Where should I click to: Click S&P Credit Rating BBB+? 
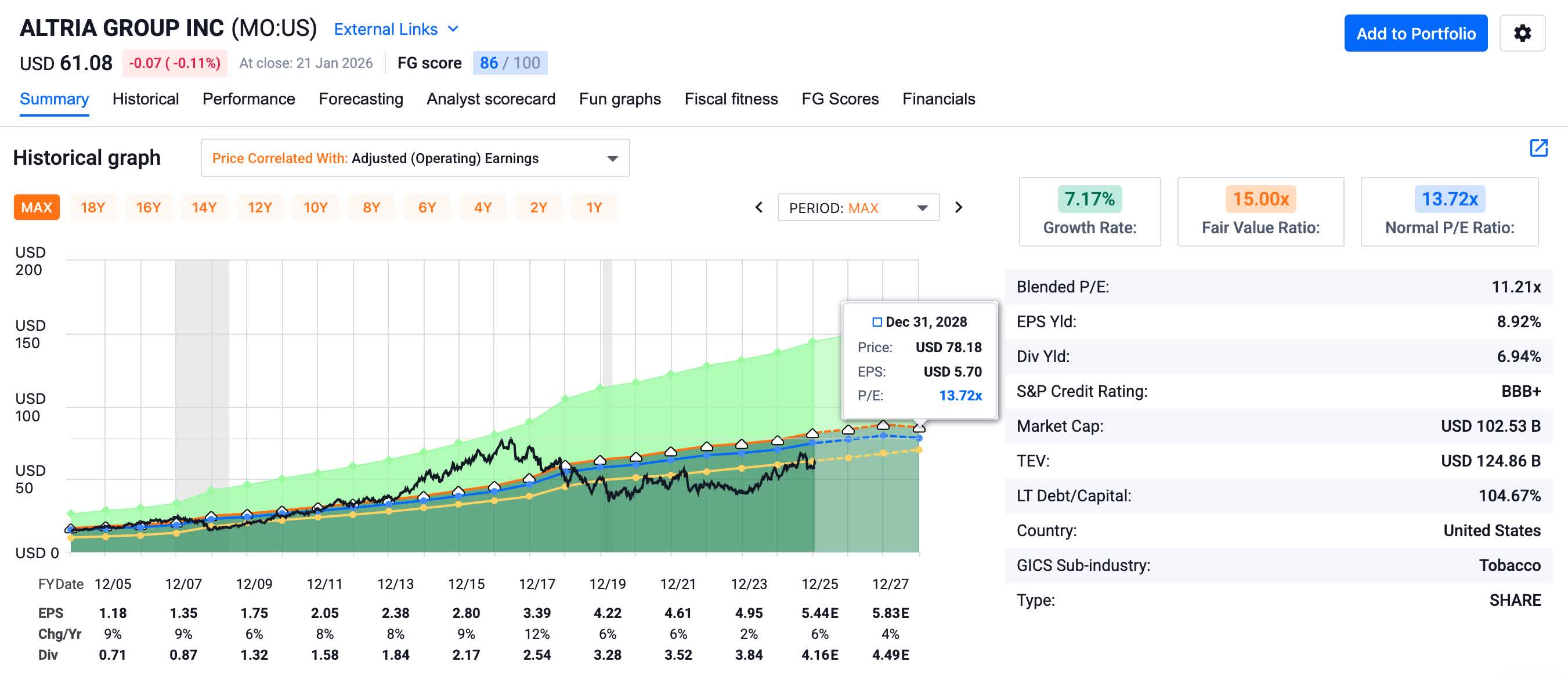click(x=1520, y=391)
